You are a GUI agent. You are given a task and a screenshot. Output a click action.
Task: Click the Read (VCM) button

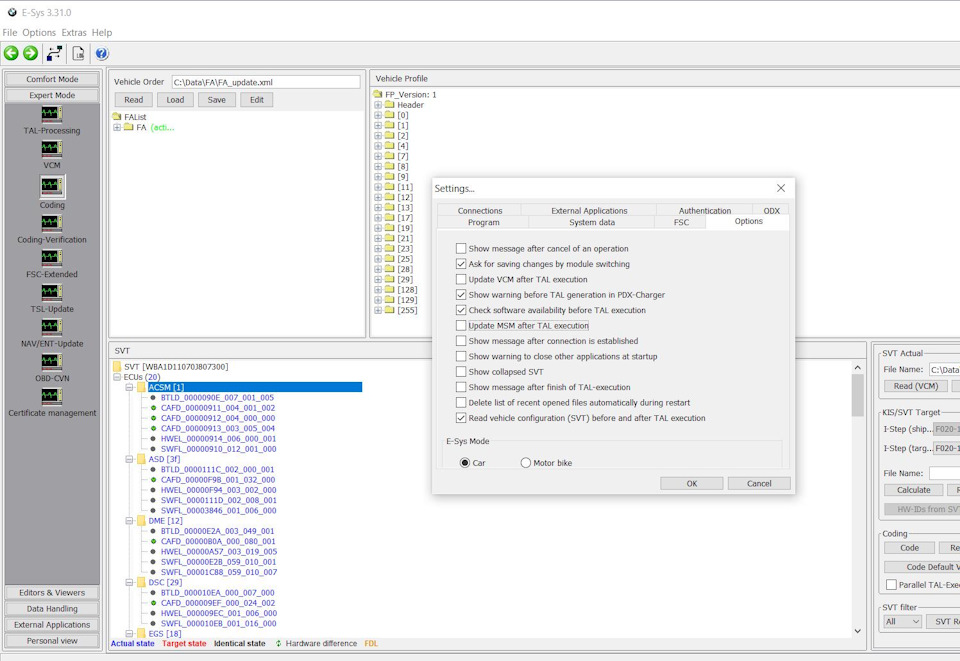point(916,386)
